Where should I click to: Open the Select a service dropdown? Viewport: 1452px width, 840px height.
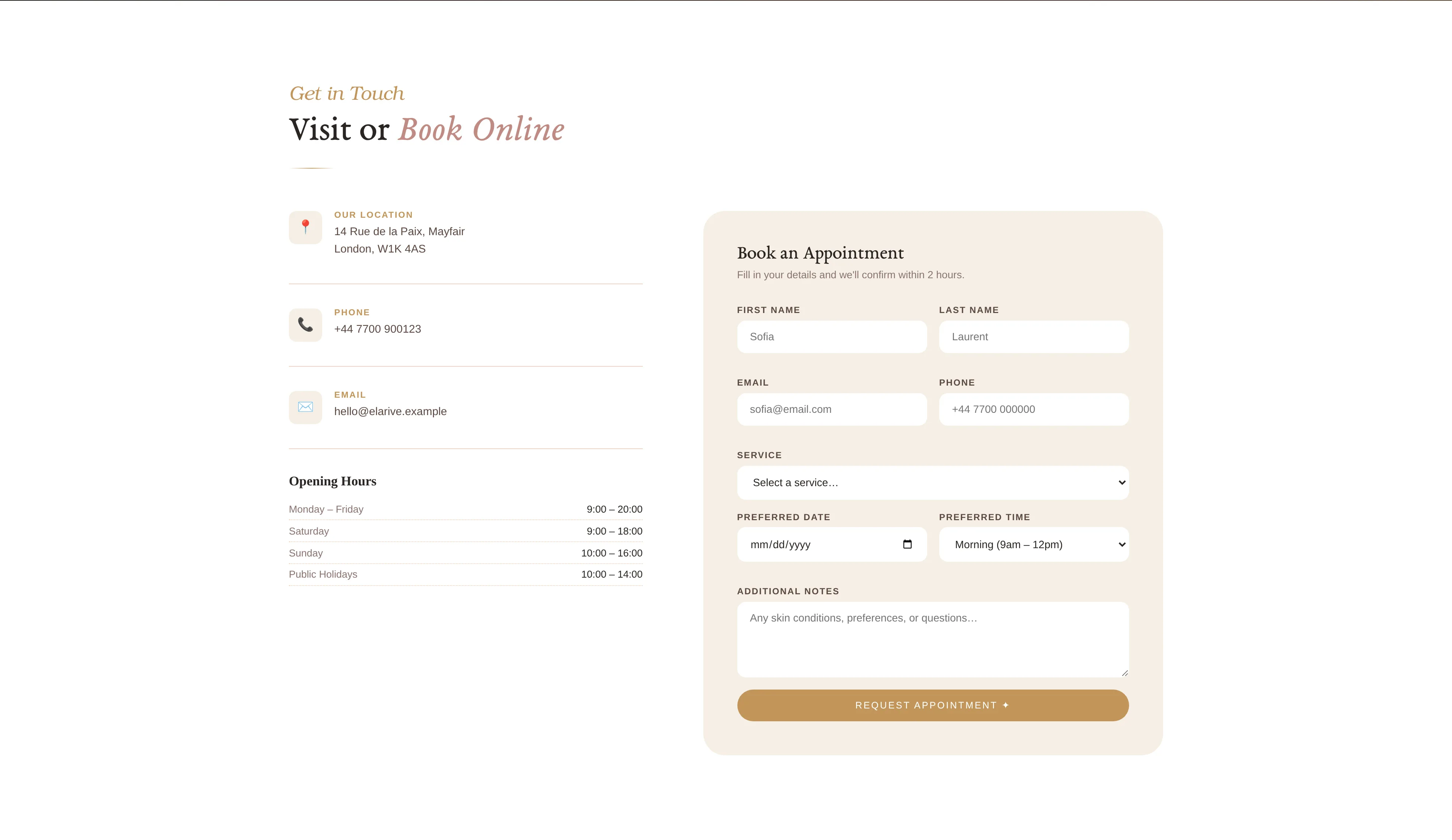(933, 483)
